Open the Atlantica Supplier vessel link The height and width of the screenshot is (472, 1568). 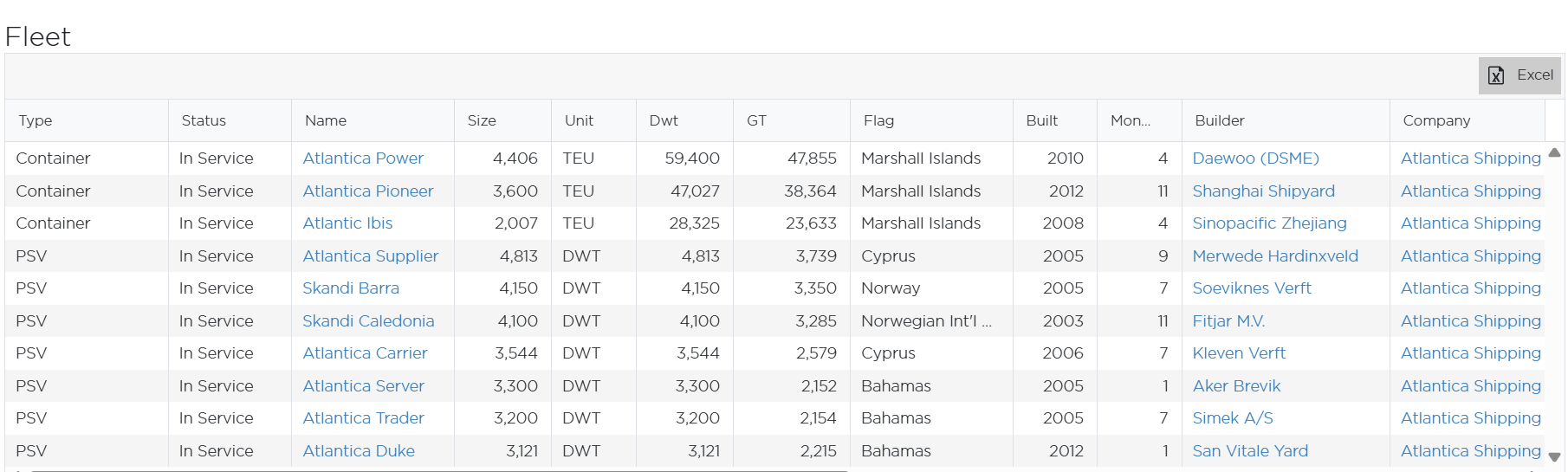point(371,256)
